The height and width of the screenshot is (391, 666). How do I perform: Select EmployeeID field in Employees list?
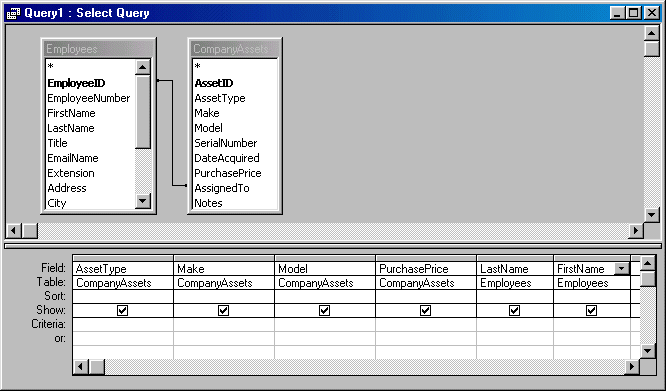click(x=76, y=83)
